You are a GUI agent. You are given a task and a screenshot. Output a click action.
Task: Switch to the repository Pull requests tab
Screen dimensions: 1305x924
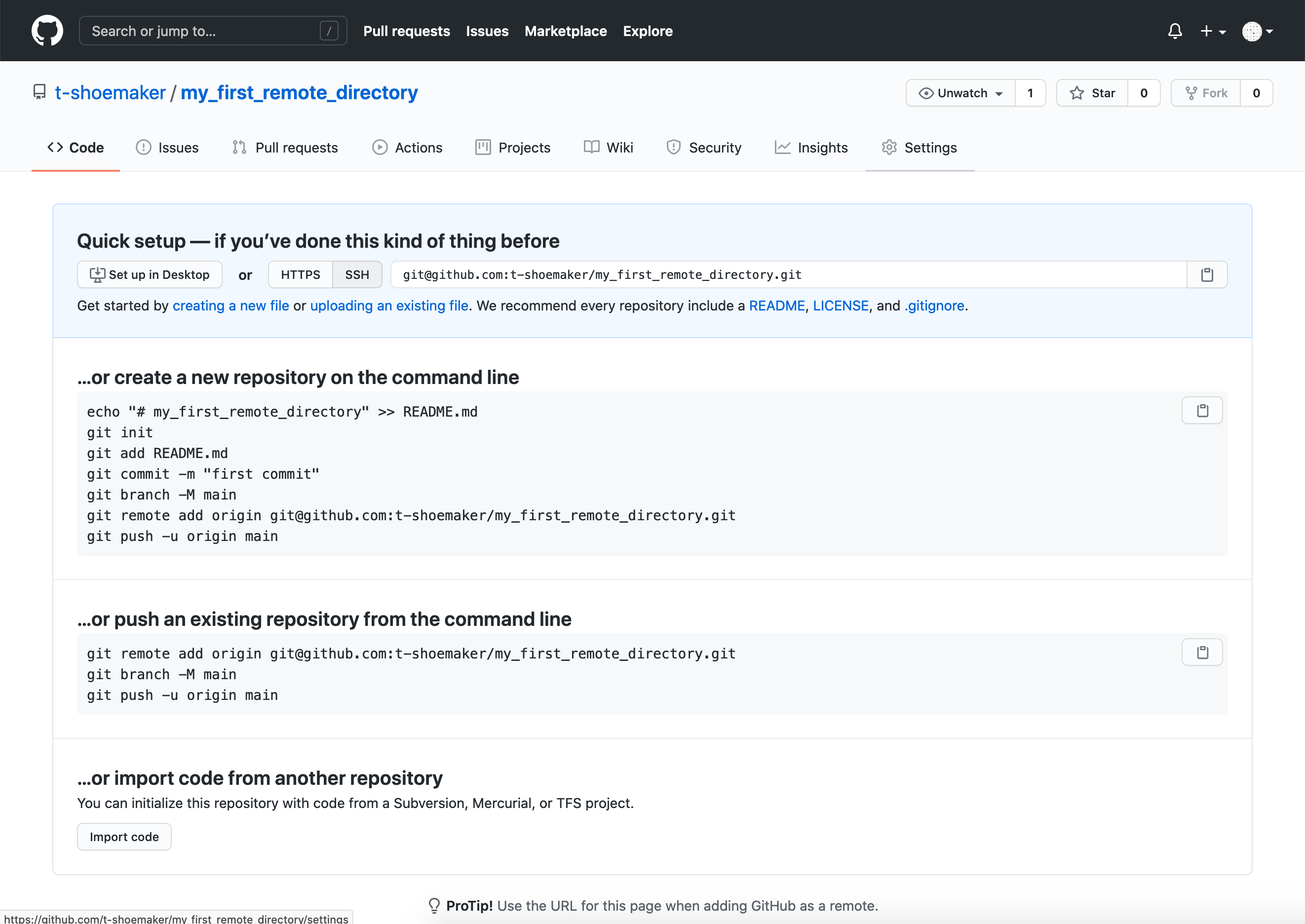[285, 148]
